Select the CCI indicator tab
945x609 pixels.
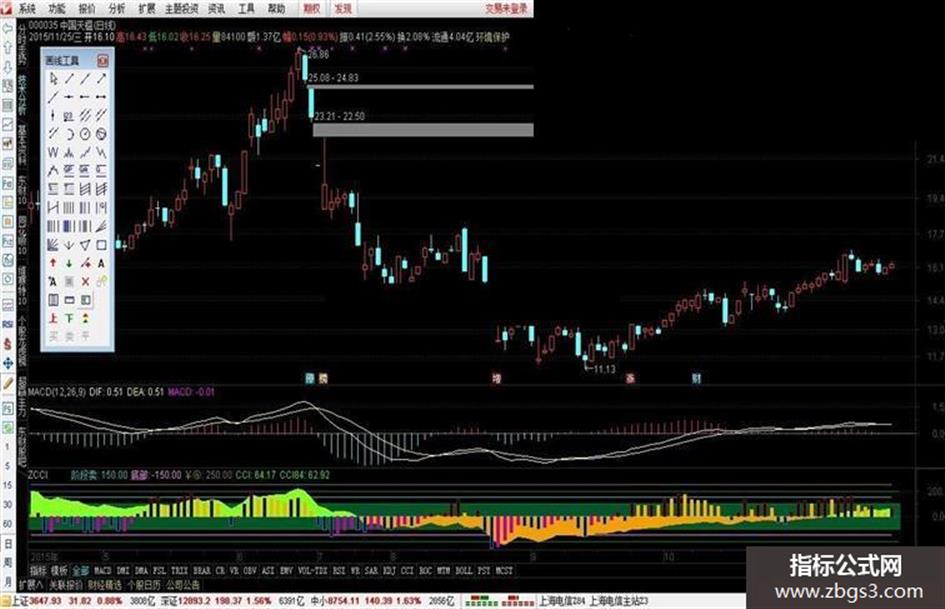click(407, 570)
